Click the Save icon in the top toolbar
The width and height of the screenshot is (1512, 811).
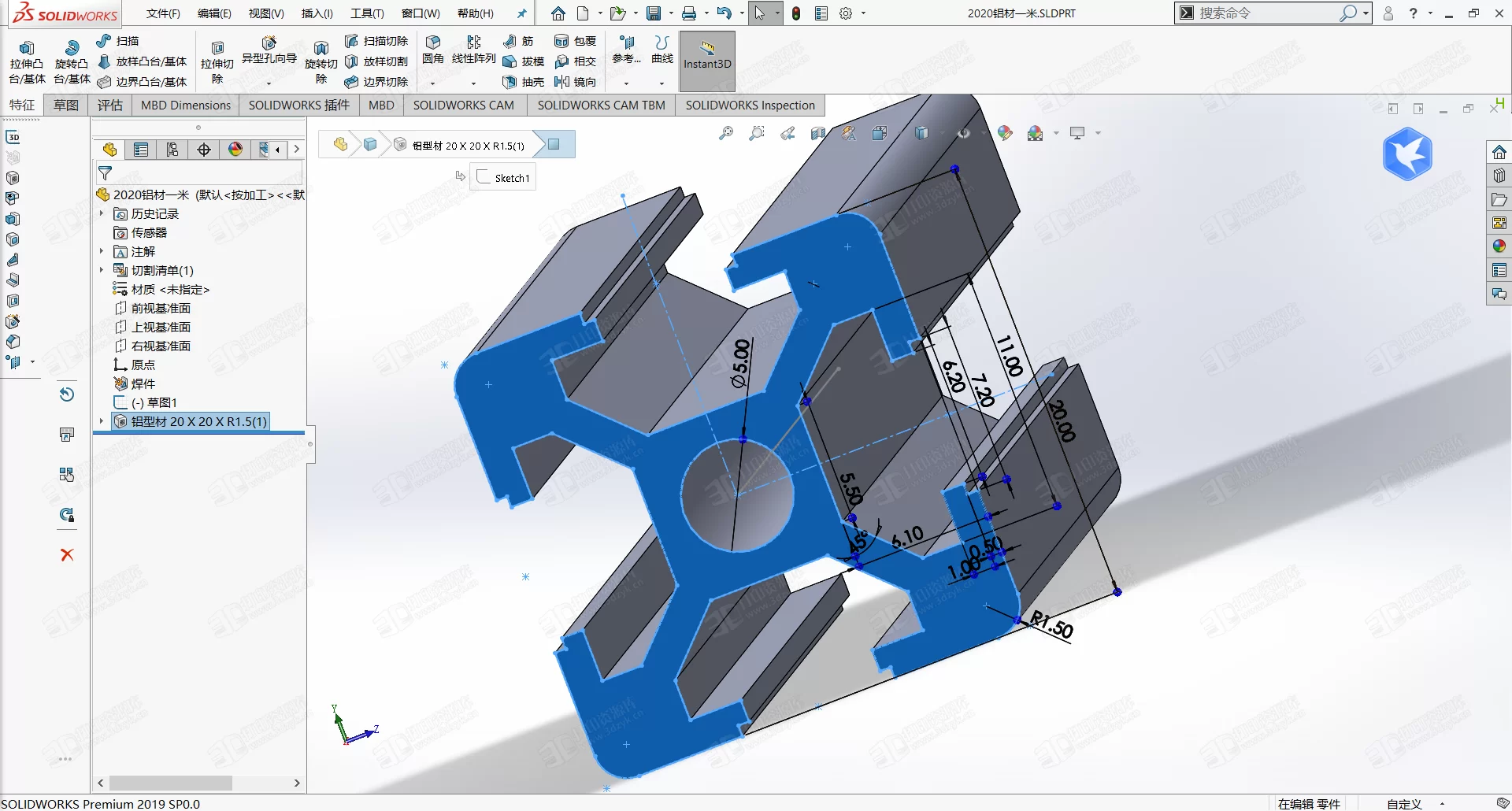tap(654, 13)
